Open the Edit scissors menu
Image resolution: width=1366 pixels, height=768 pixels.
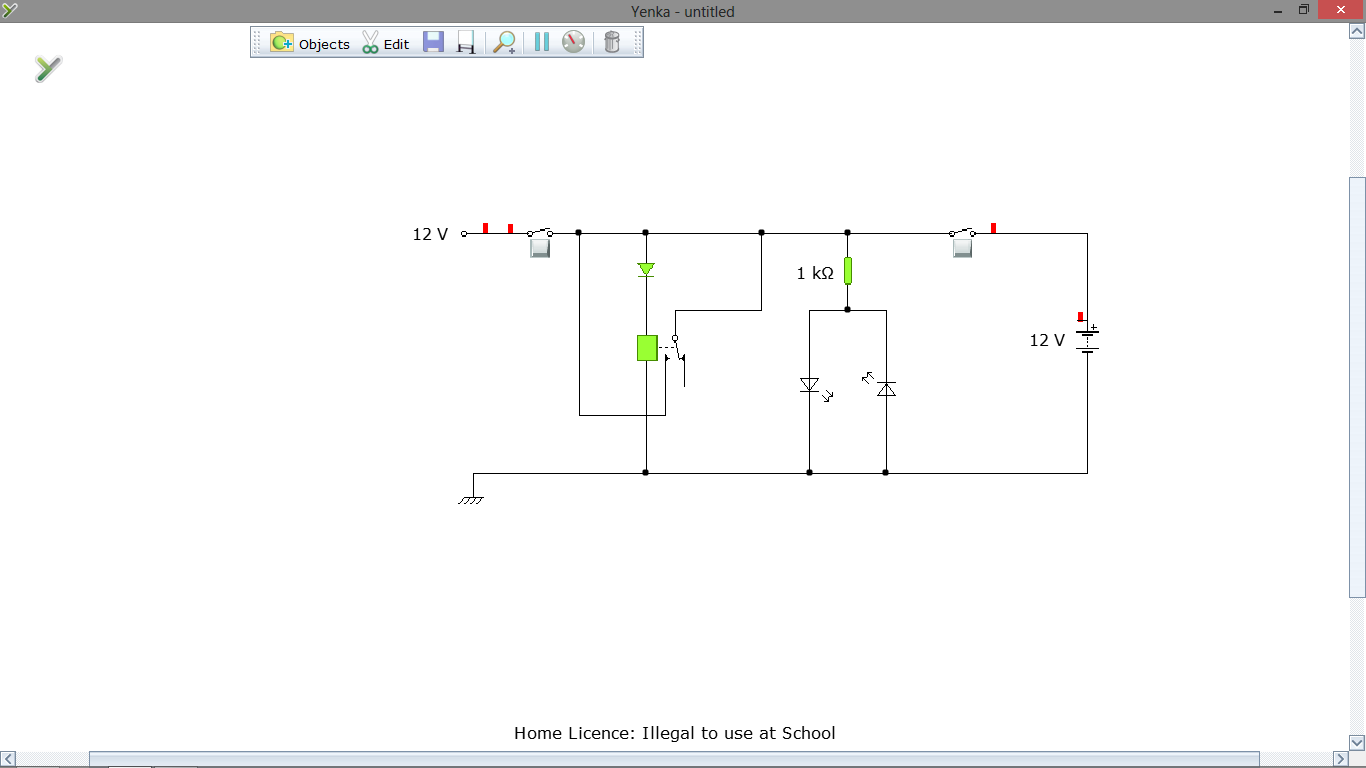click(385, 43)
